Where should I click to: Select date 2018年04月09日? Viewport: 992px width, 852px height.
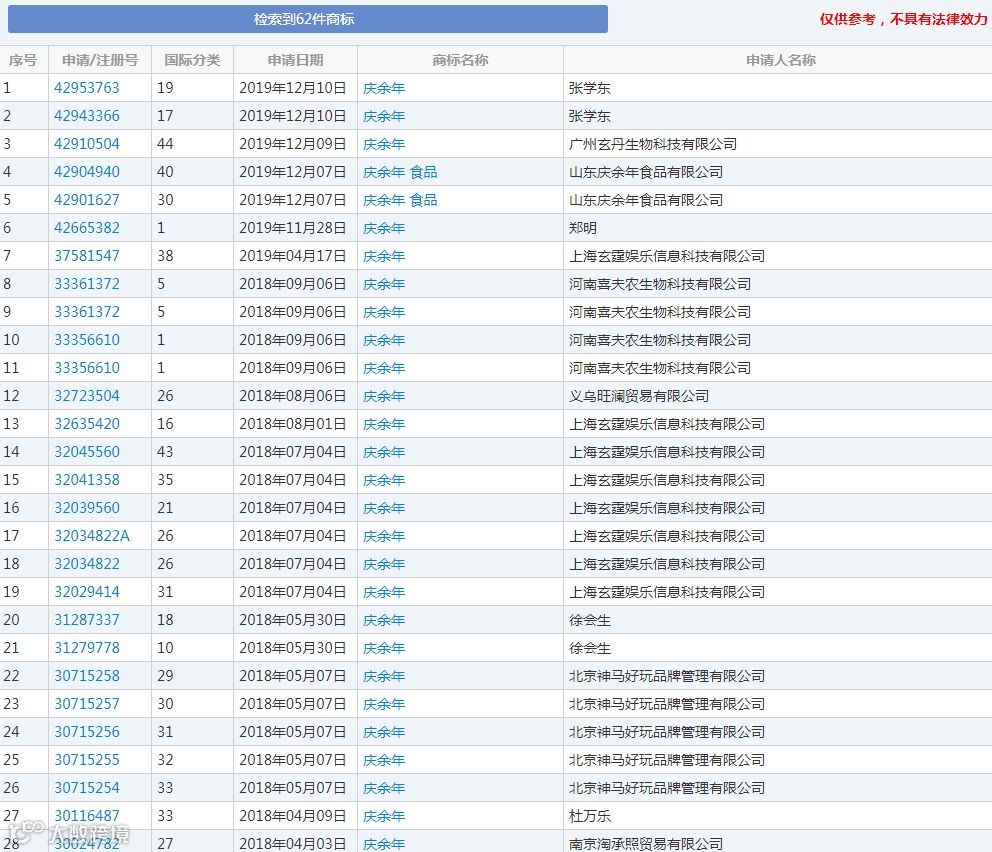point(293,815)
